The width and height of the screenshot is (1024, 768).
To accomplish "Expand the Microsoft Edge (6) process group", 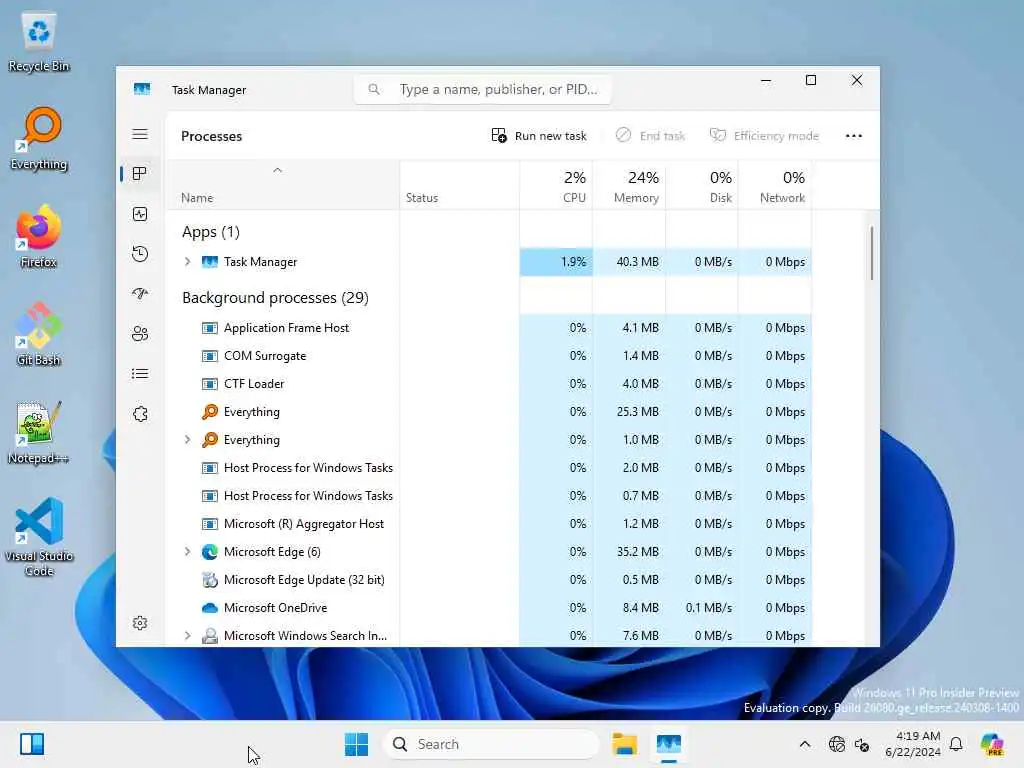I will tap(187, 552).
